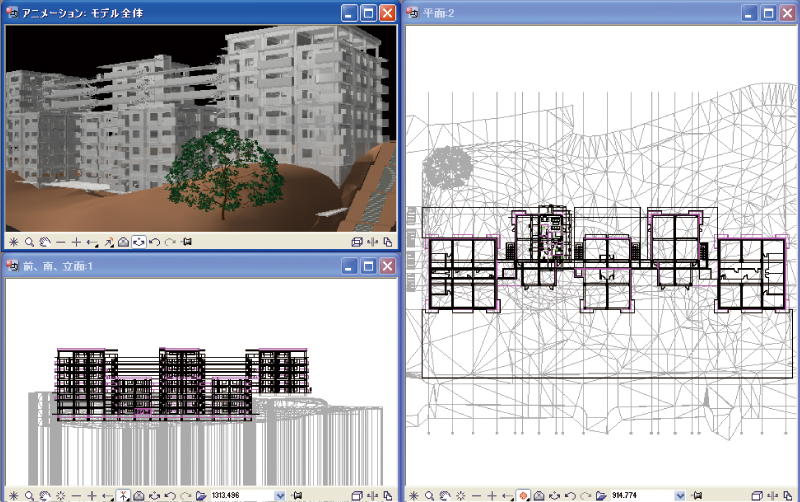Viewport: 800px width, 502px height.
Task: Click split-view divider icon in animation window
Action: pyautogui.click(x=372, y=242)
